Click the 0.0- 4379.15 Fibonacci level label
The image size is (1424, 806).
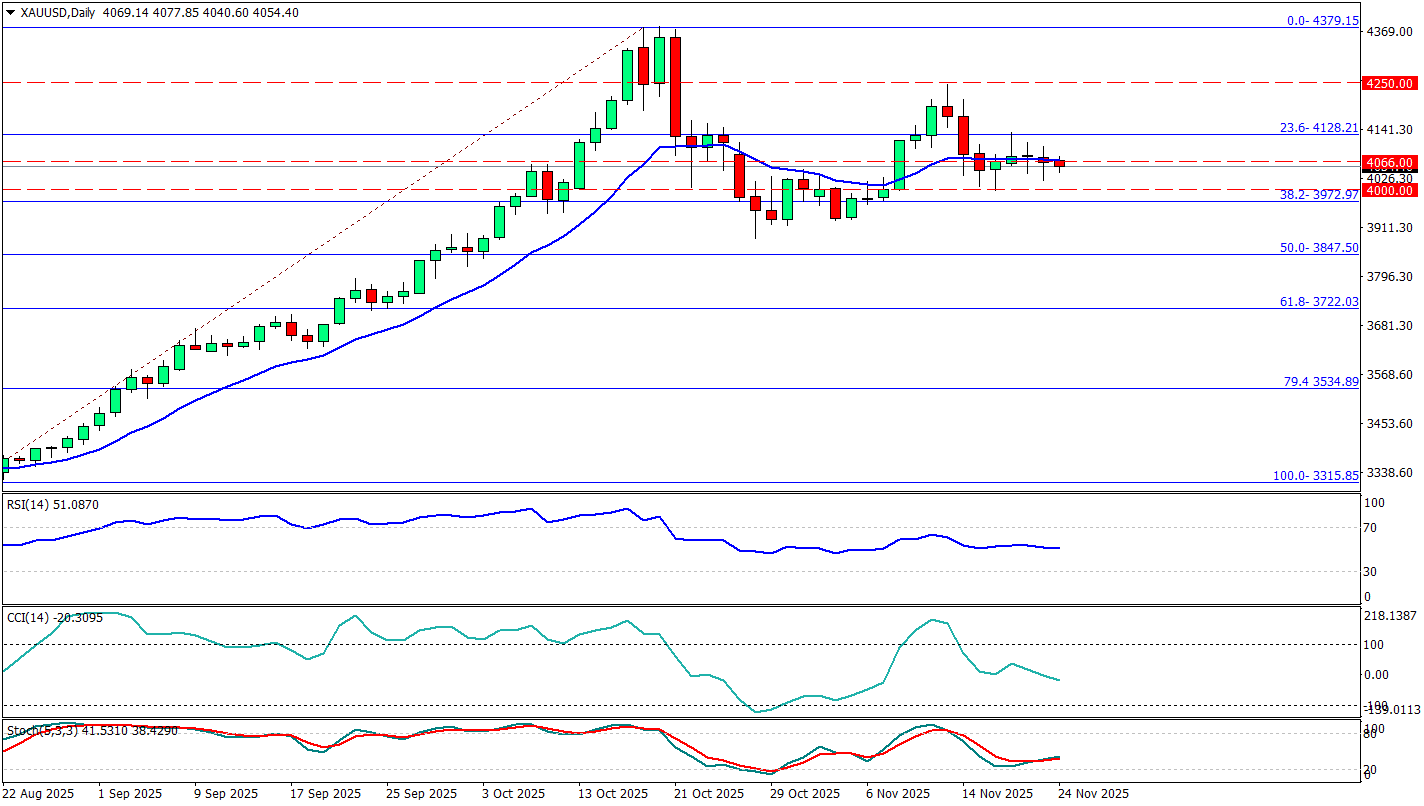tap(1322, 20)
